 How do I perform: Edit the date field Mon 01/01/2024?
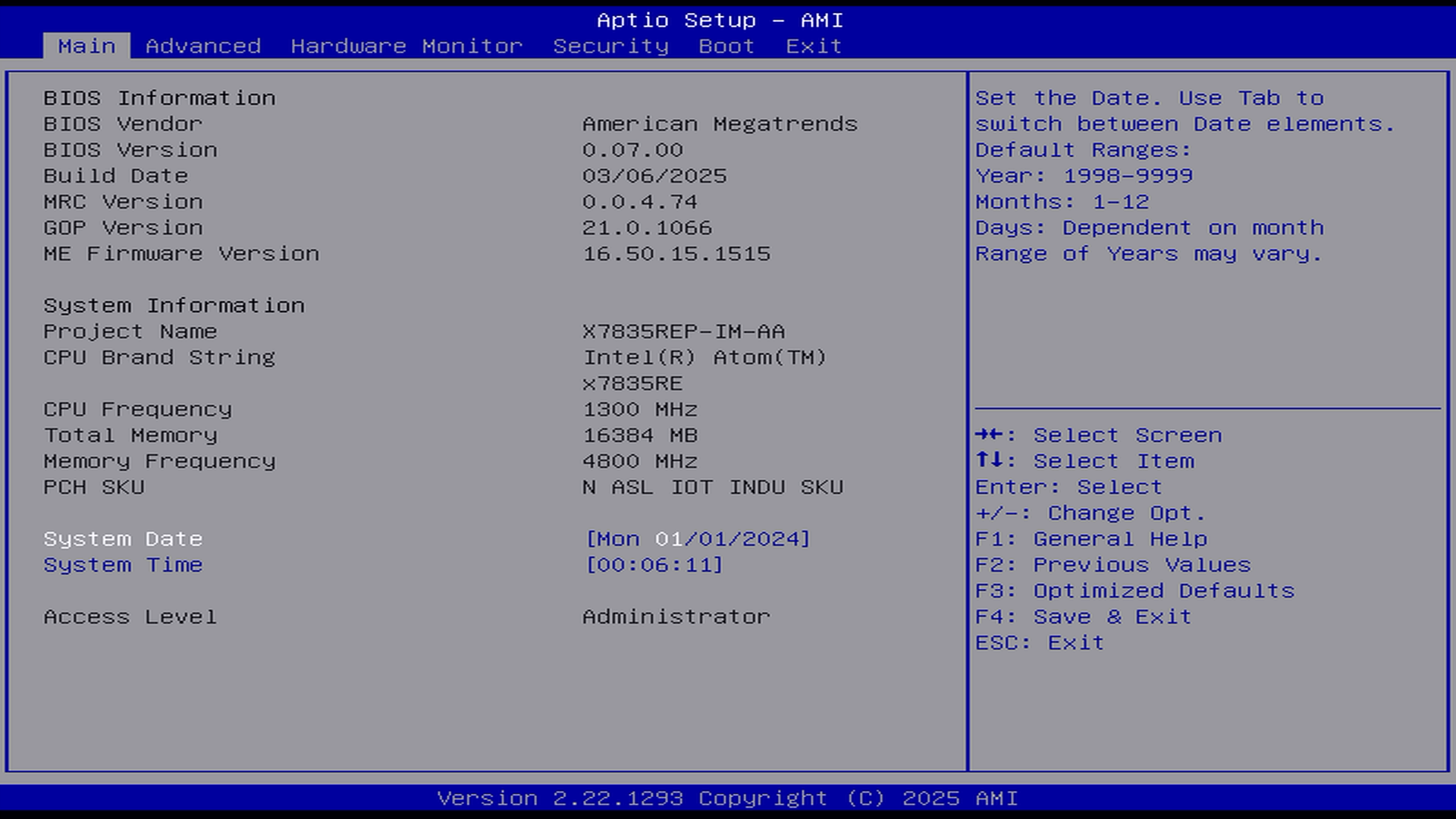[x=698, y=539]
